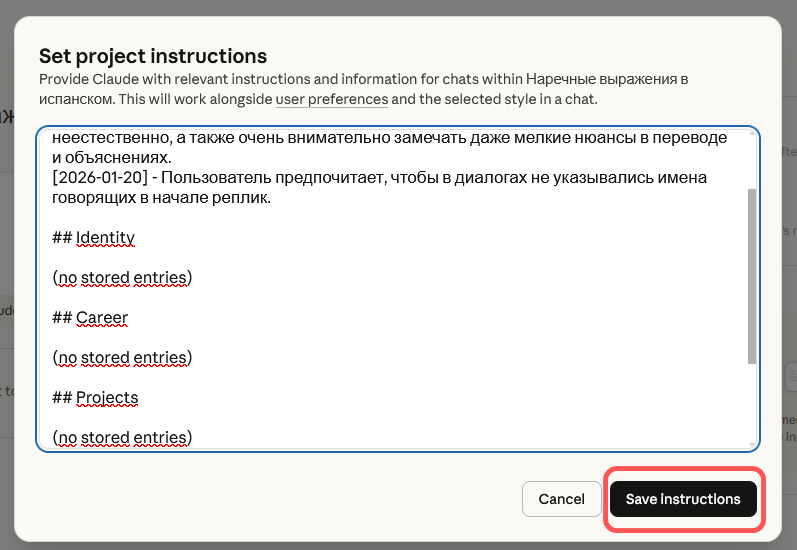Open the user preferences link

tap(332, 100)
